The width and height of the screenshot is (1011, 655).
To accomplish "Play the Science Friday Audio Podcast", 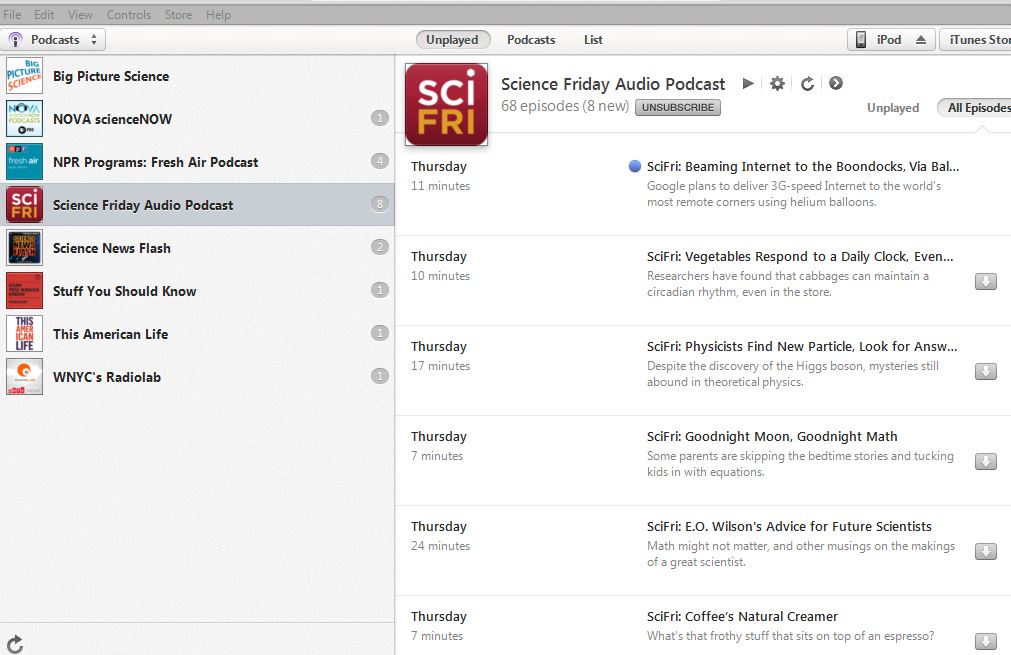I will tap(748, 83).
